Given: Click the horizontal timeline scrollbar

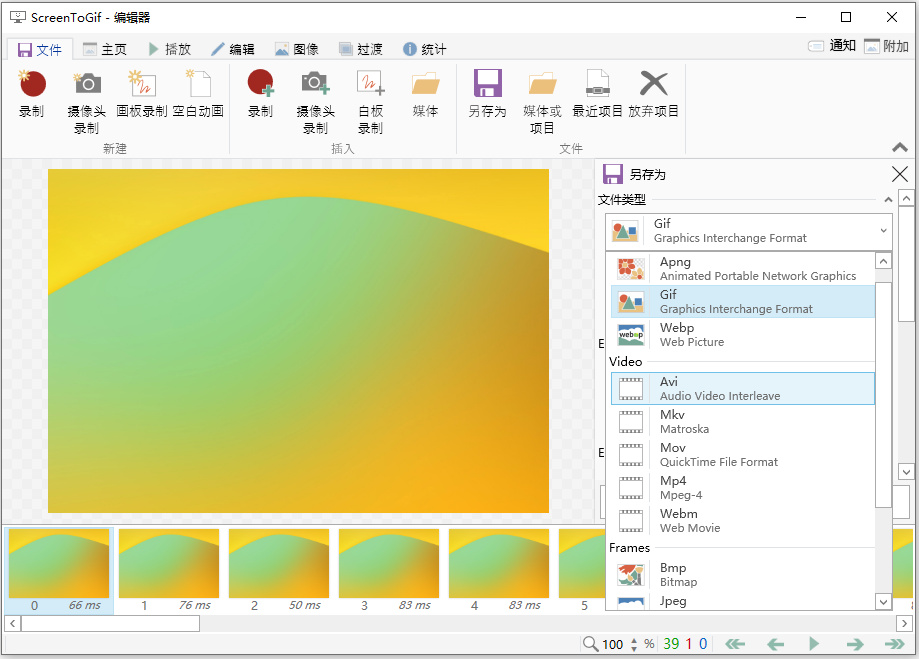Looking at the screenshot, I should click(110, 623).
